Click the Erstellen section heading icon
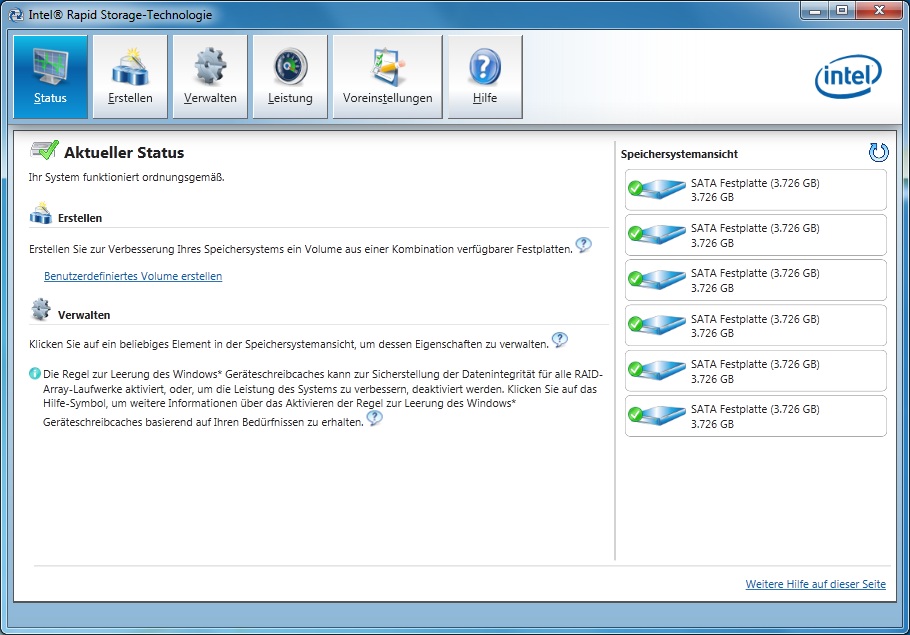The width and height of the screenshot is (910, 635). (41, 213)
